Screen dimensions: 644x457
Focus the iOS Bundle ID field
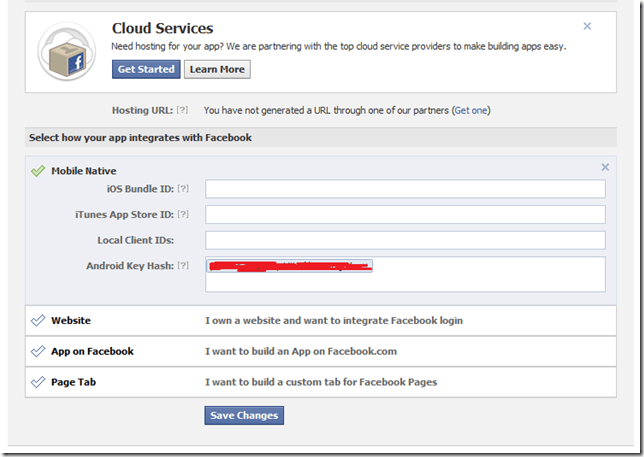(x=405, y=189)
